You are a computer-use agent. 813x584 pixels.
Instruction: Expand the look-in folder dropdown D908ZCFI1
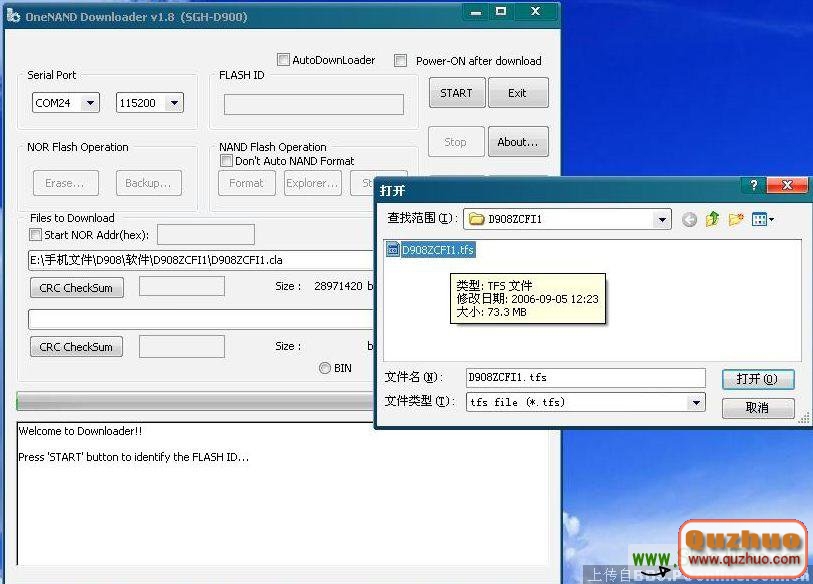pos(662,219)
